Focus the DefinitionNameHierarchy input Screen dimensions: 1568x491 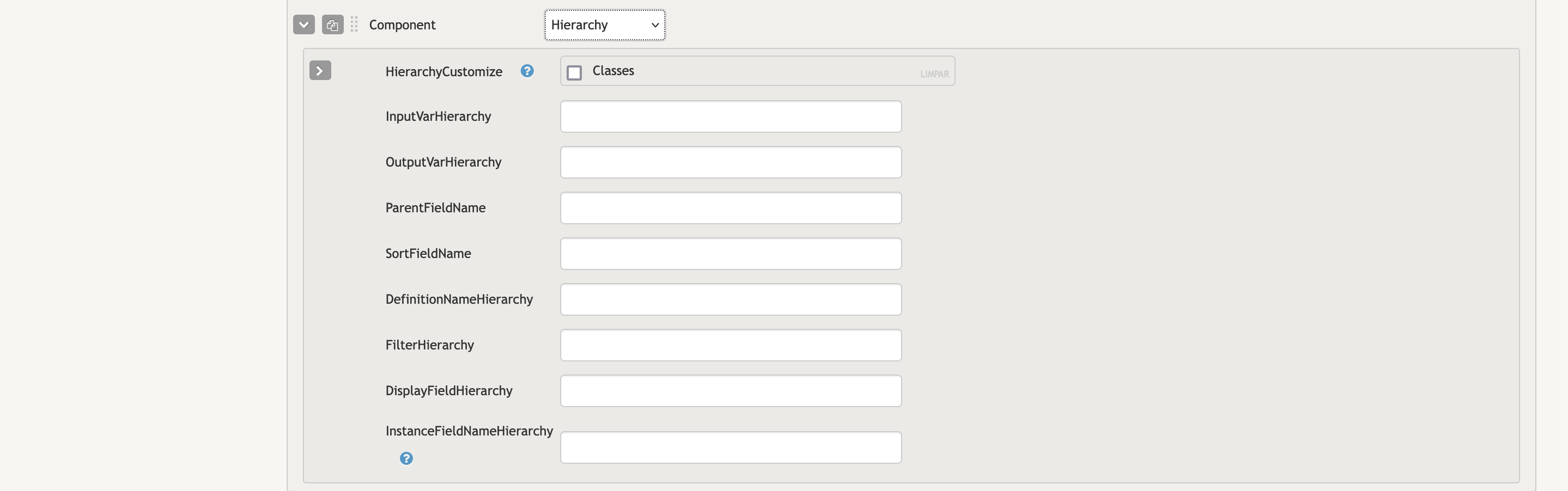coord(731,299)
